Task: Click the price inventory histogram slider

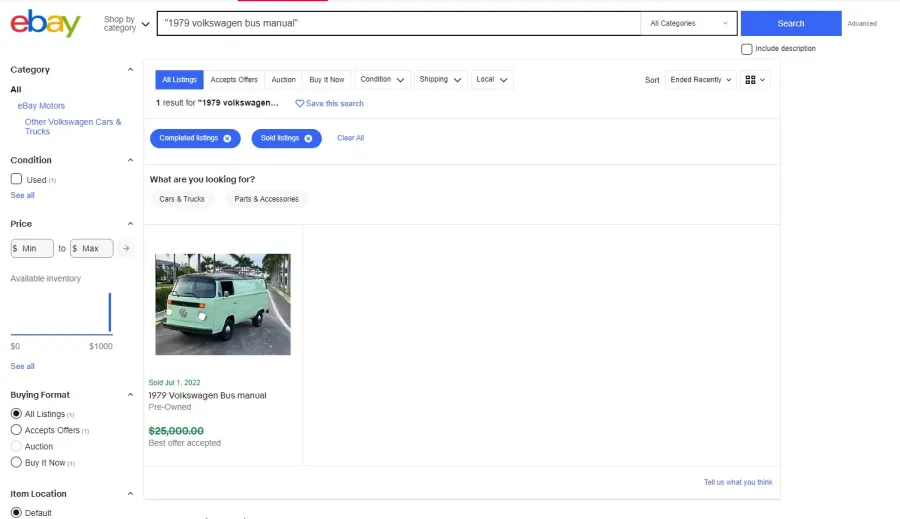Action: pyautogui.click(x=61, y=313)
